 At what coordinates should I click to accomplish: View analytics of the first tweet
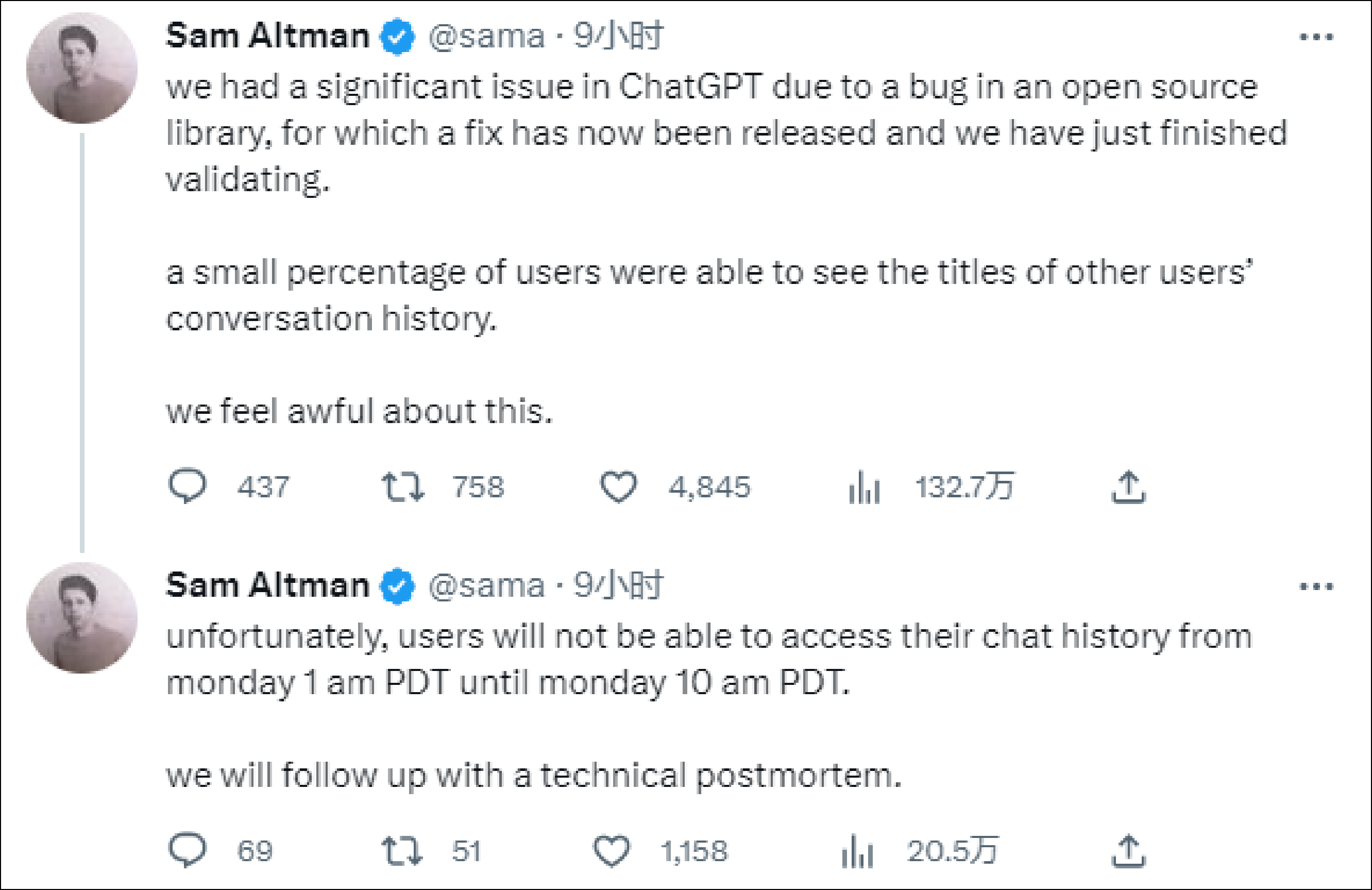coord(864,488)
